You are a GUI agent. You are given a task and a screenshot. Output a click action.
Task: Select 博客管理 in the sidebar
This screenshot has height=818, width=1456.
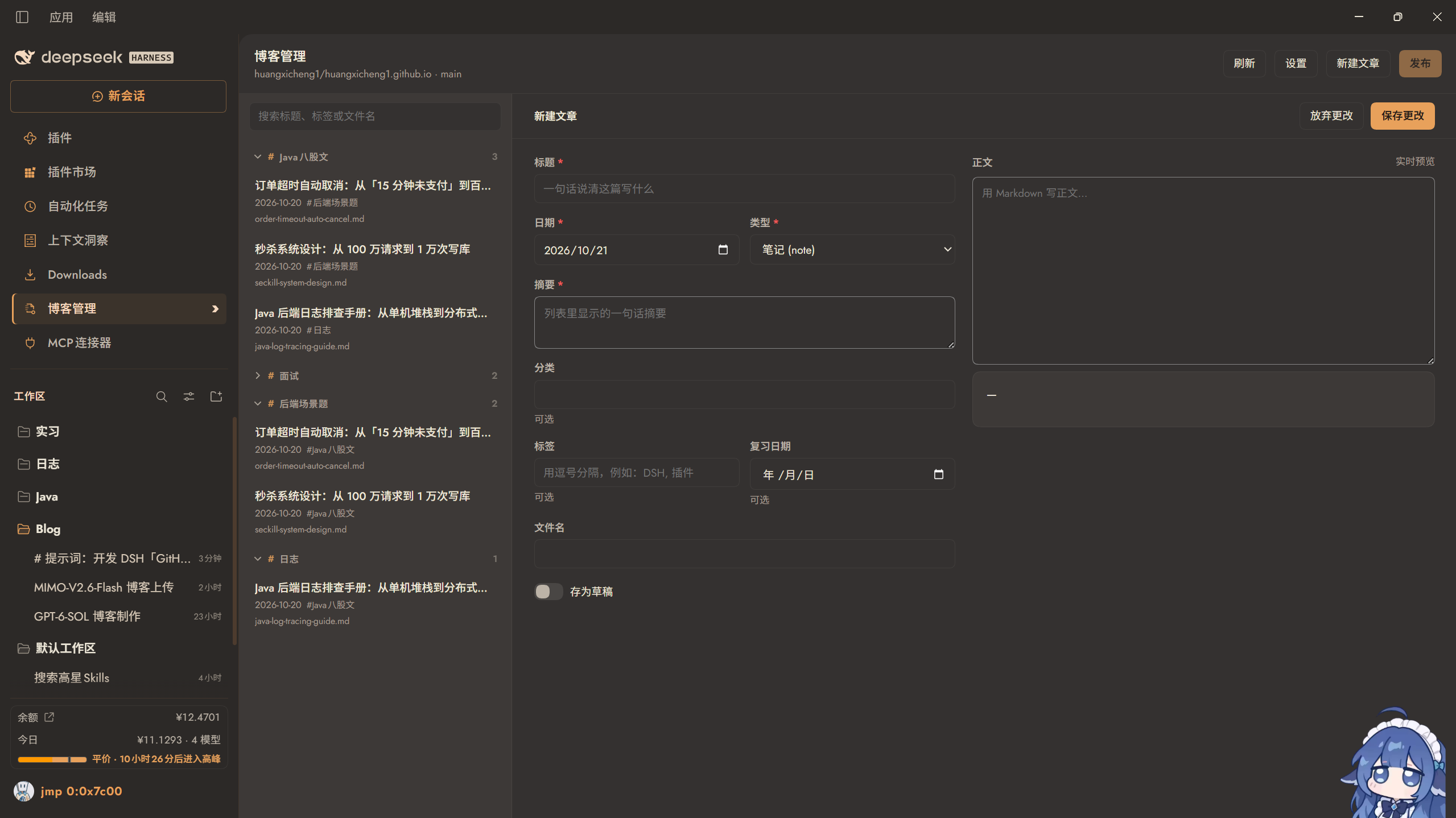pos(119,308)
